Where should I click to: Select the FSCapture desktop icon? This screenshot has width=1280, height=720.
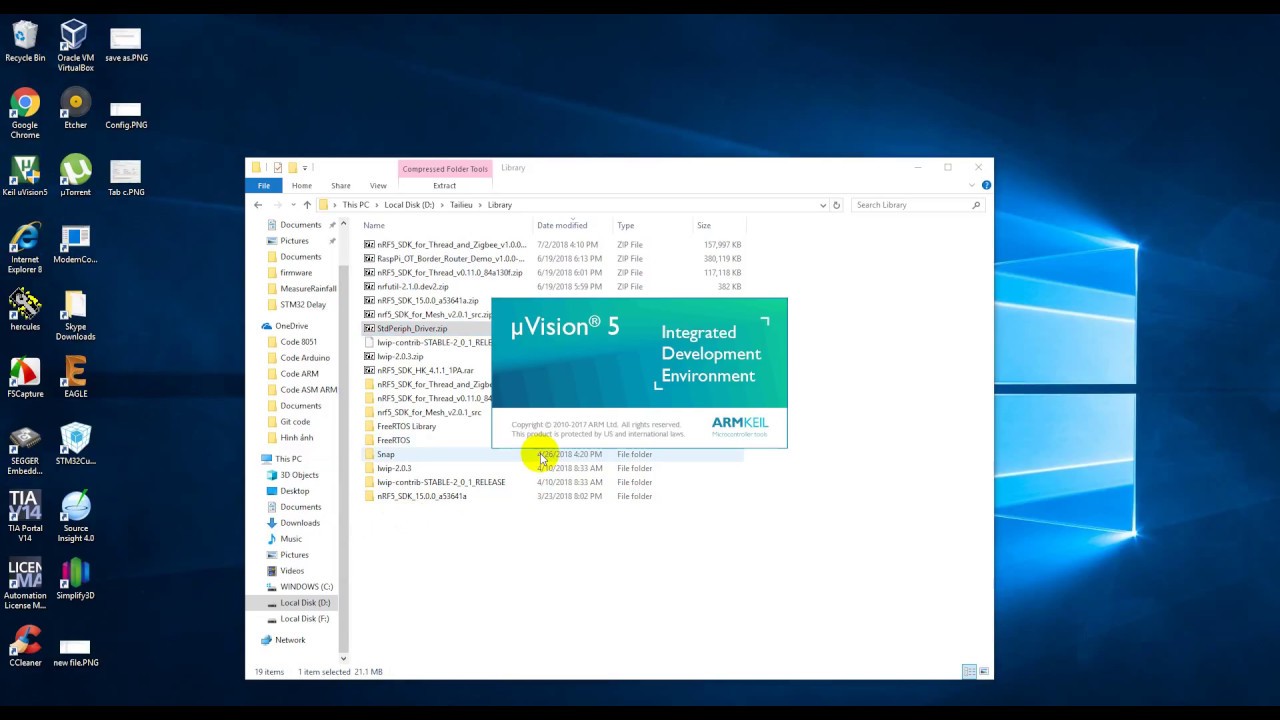coord(25,377)
